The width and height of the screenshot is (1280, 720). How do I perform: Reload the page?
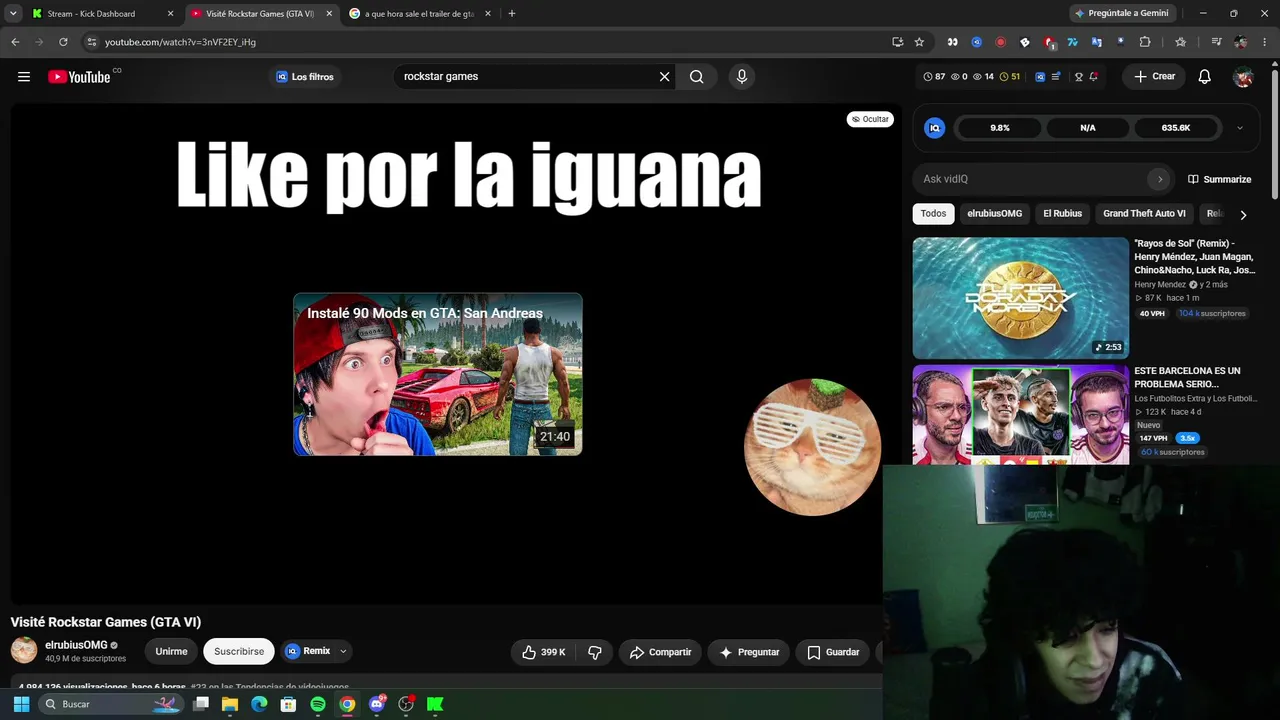(63, 42)
